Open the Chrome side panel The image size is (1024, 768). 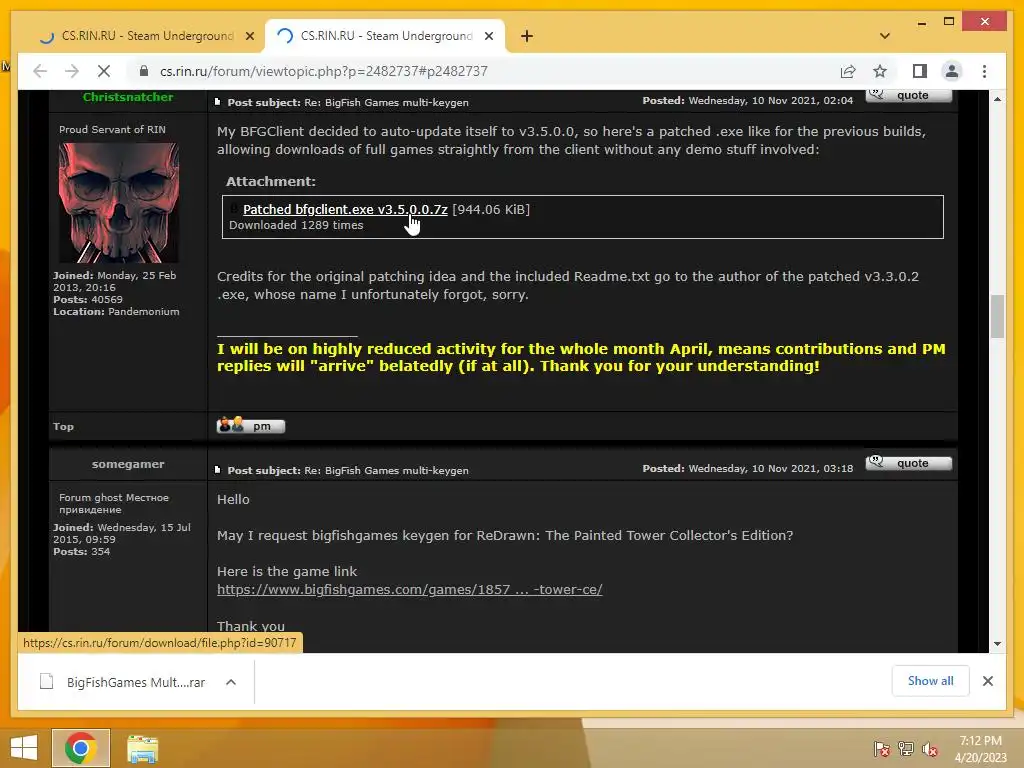click(x=920, y=71)
